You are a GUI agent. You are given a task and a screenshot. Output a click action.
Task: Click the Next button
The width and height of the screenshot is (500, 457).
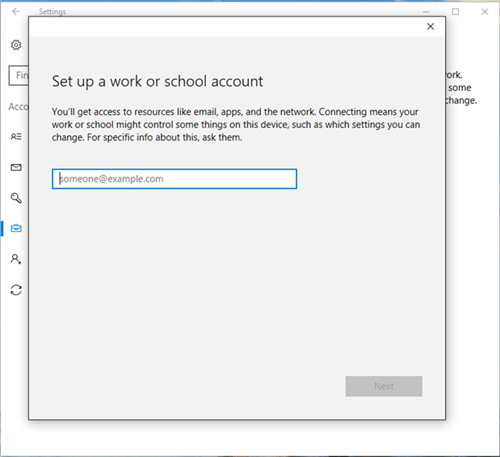click(384, 386)
